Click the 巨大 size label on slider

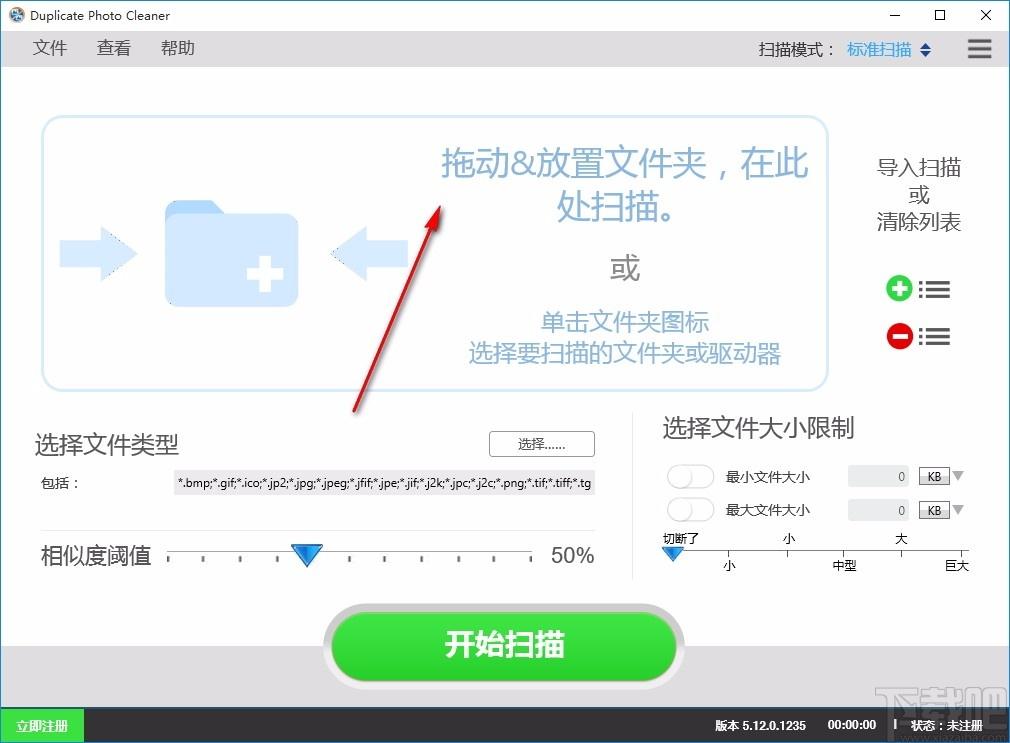(x=957, y=566)
